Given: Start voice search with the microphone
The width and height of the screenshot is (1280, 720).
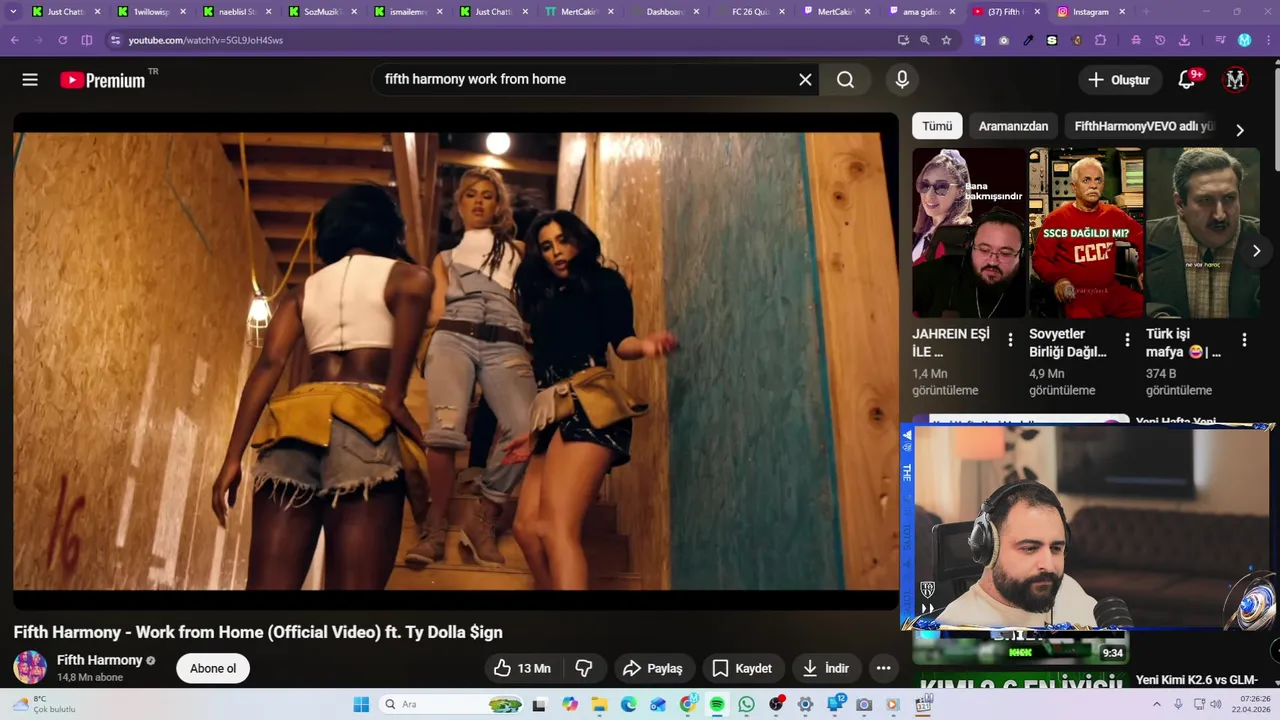Looking at the screenshot, I should click(x=902, y=80).
